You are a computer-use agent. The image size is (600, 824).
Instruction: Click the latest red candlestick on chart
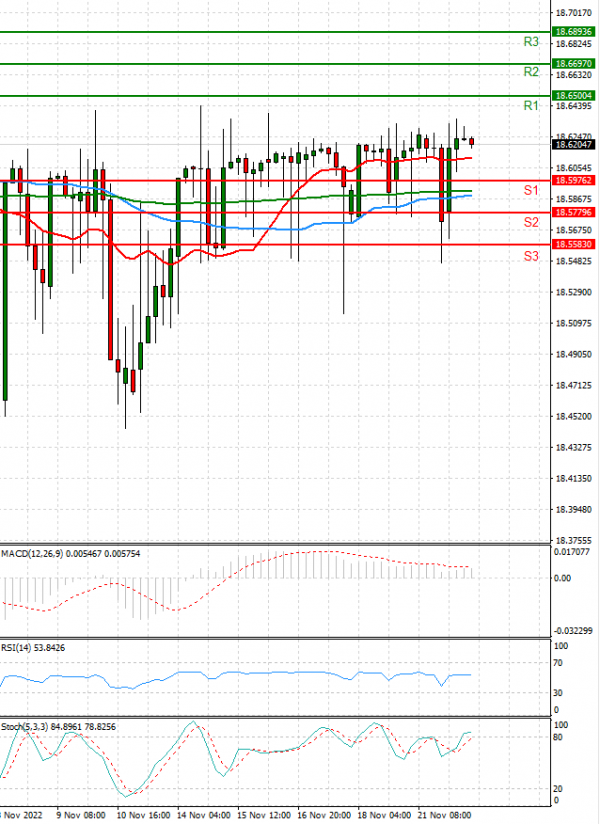point(472,141)
